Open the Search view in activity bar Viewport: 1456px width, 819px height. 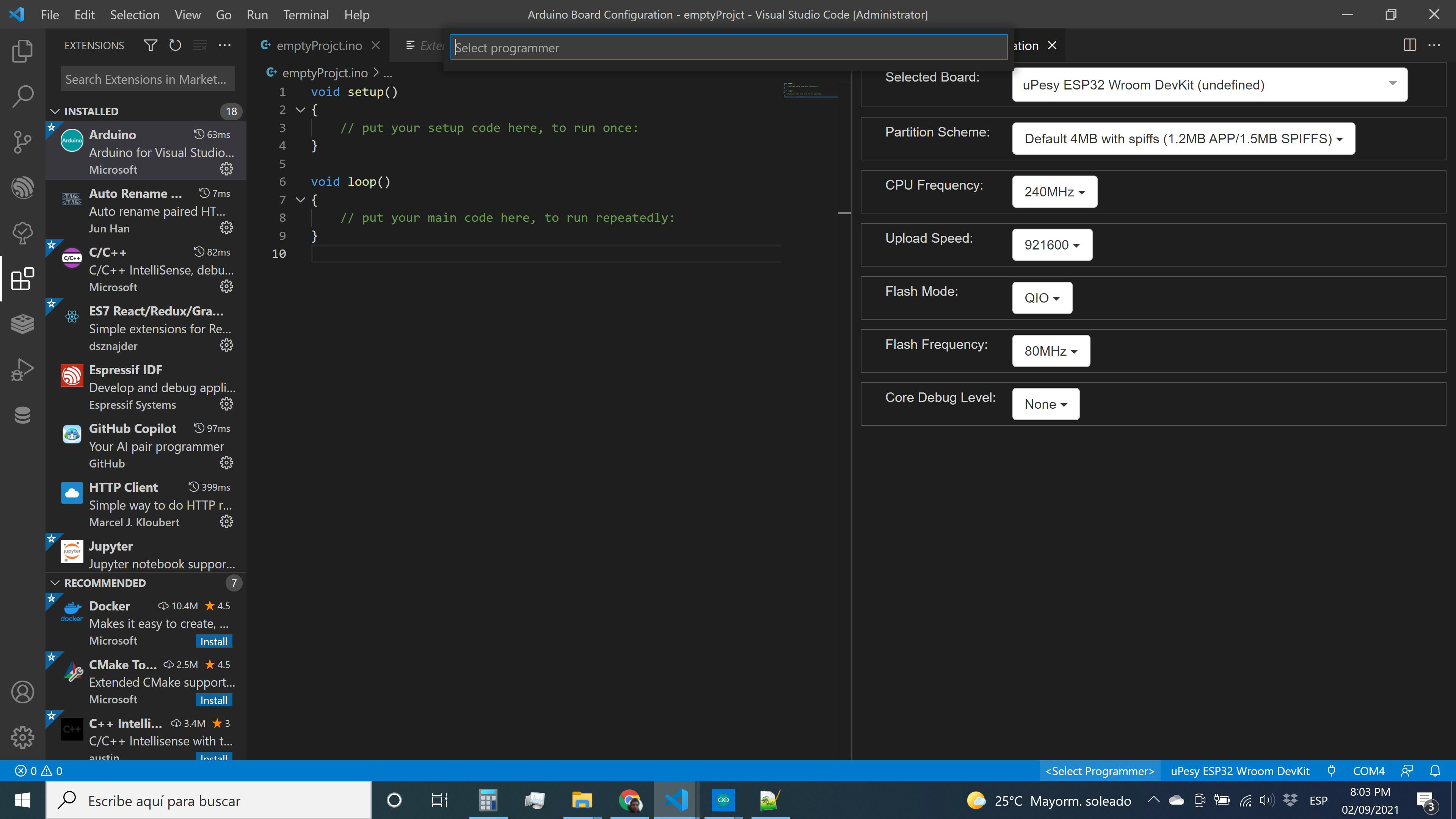(x=23, y=97)
